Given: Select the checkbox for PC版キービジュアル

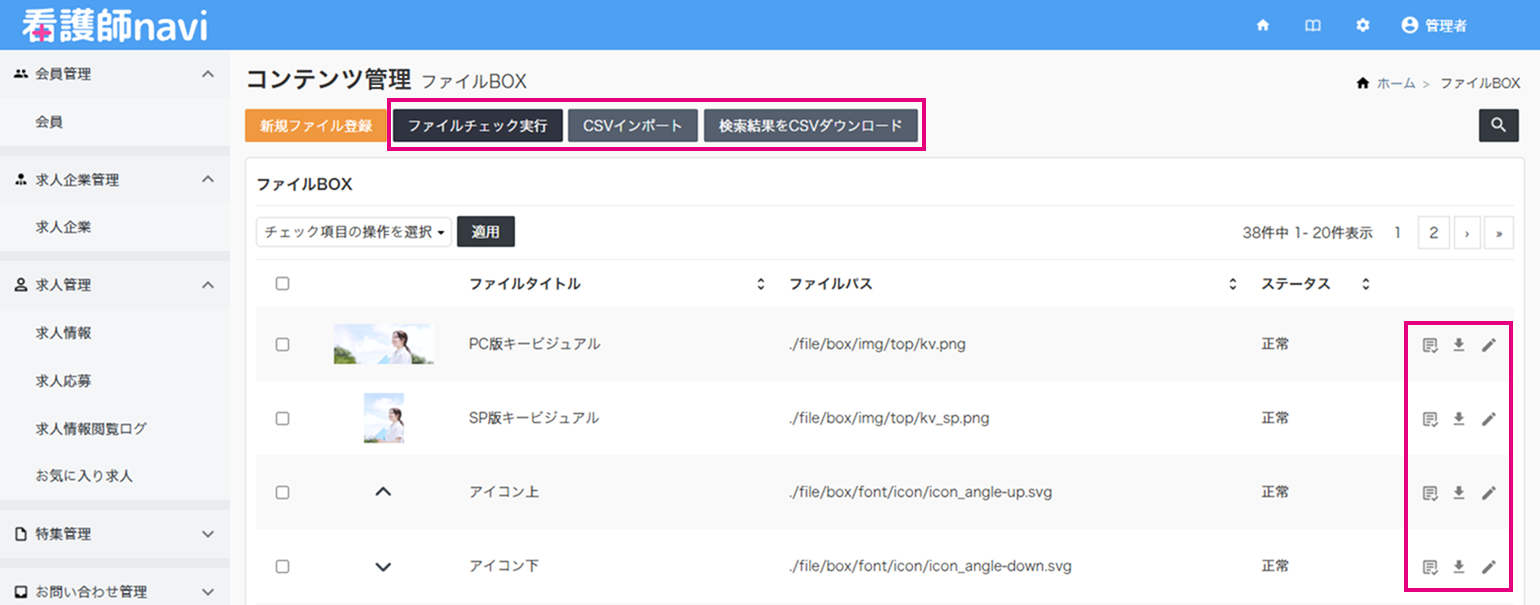Looking at the screenshot, I should [x=282, y=344].
